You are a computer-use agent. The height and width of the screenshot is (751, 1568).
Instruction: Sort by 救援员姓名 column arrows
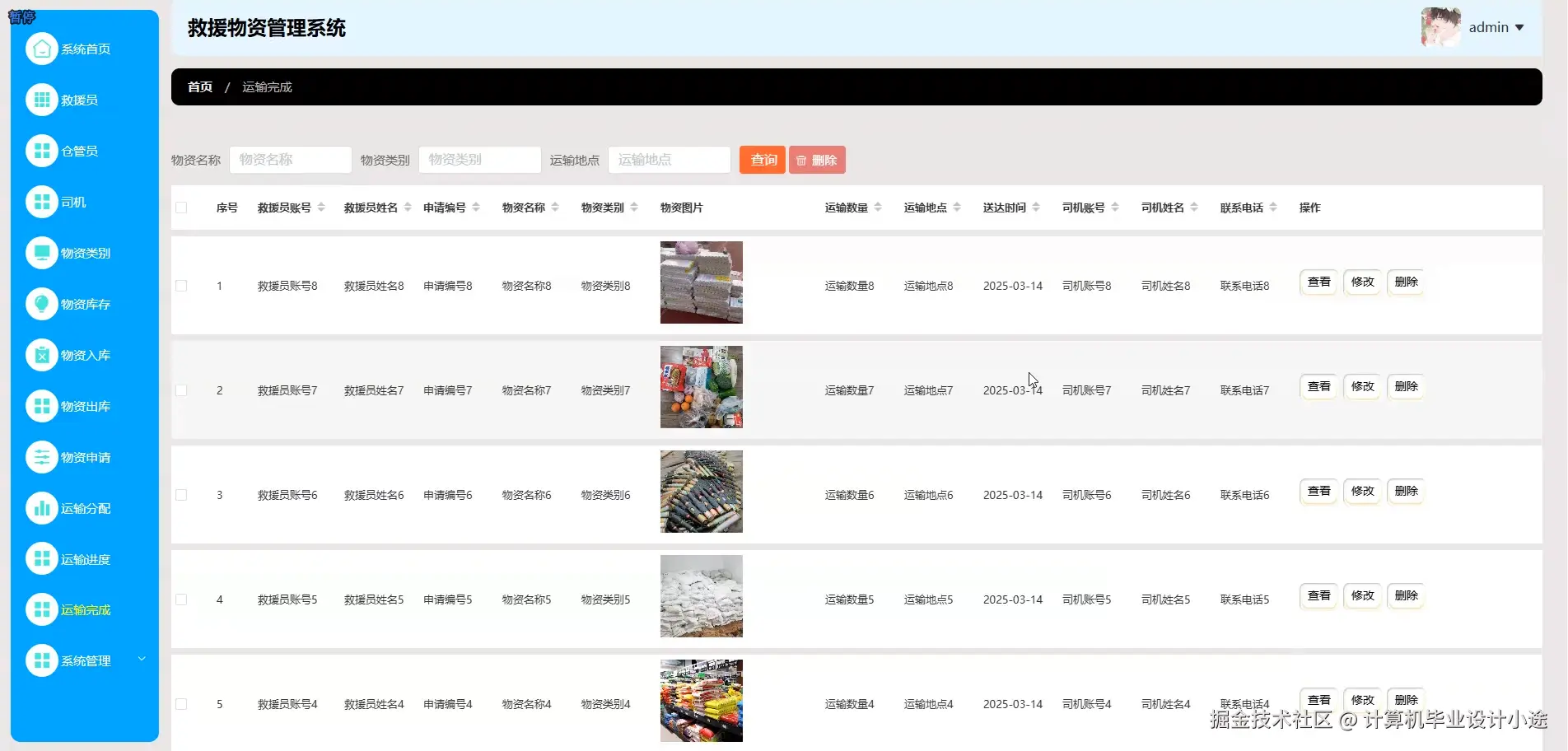coord(408,208)
